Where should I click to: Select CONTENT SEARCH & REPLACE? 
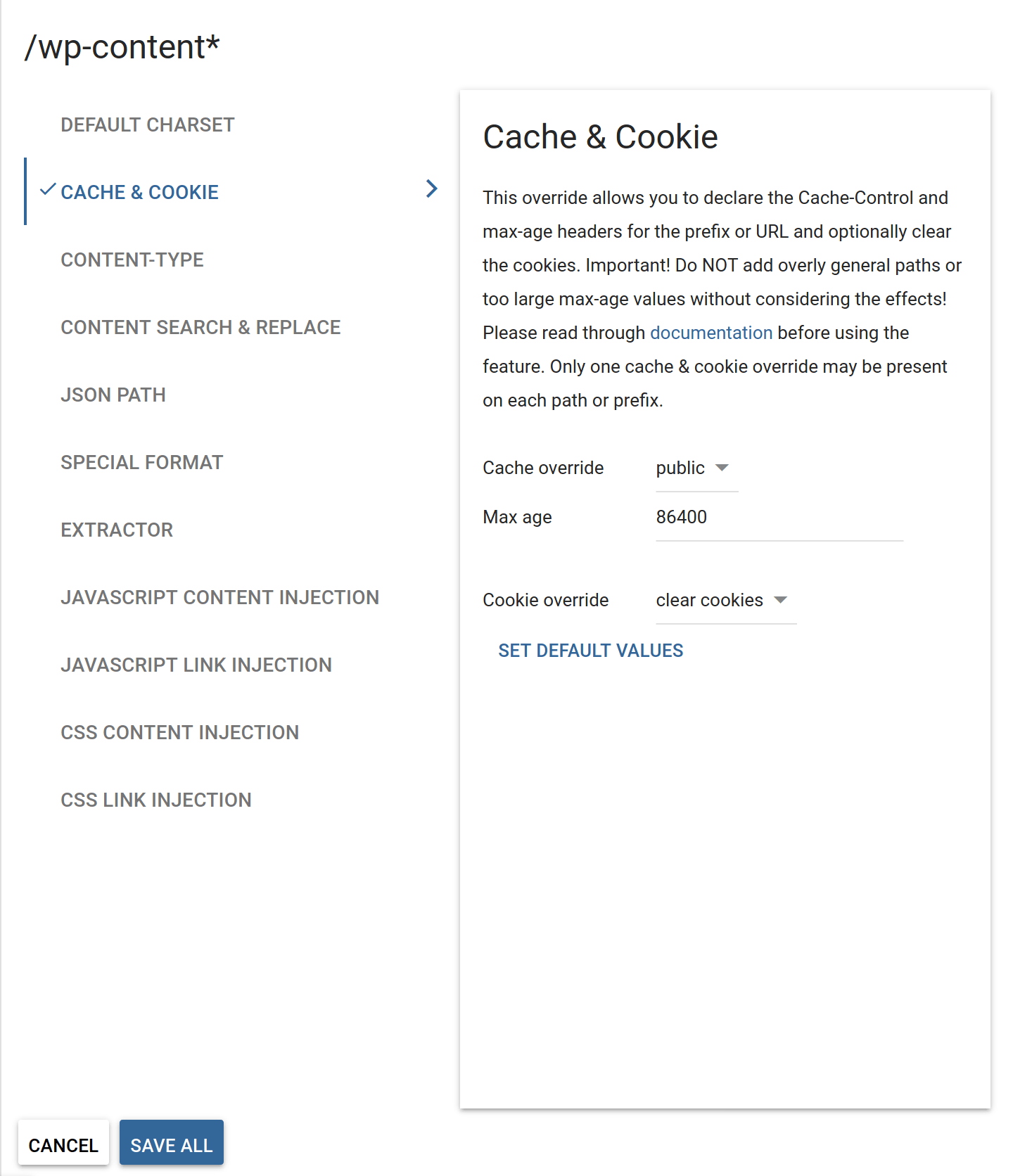point(200,327)
